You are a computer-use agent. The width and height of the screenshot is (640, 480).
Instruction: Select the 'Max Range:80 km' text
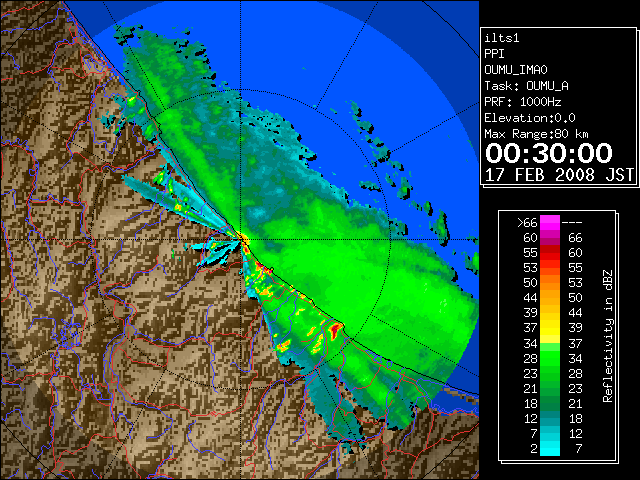coord(536,134)
